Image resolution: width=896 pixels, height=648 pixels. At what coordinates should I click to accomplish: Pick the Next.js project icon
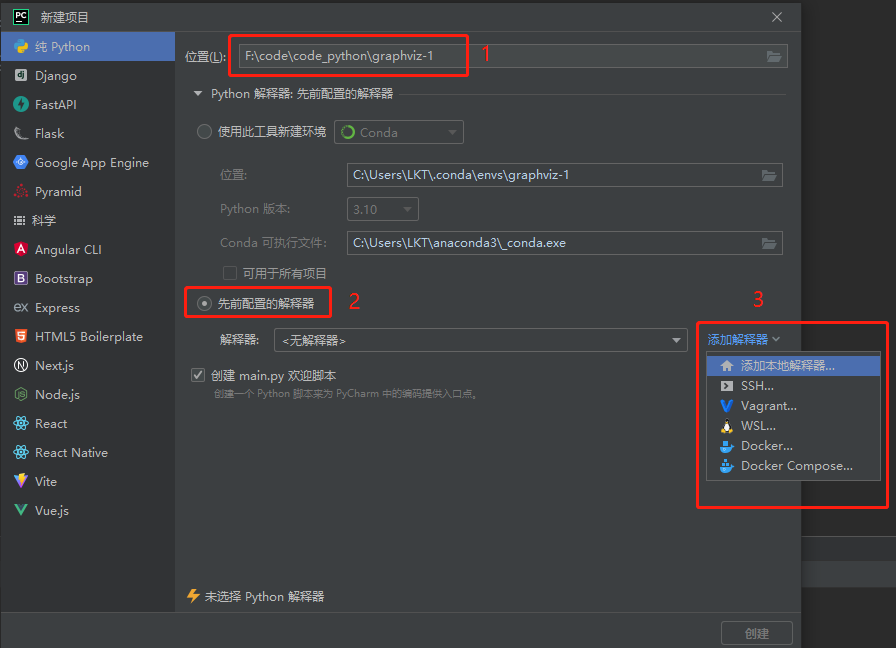point(21,365)
